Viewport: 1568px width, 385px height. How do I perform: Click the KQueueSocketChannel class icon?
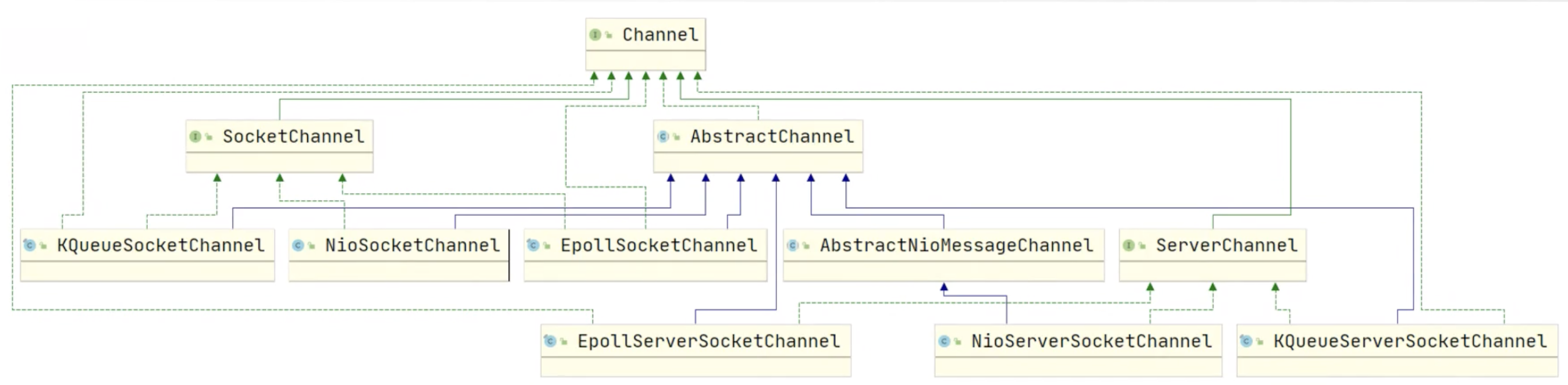tap(29, 245)
